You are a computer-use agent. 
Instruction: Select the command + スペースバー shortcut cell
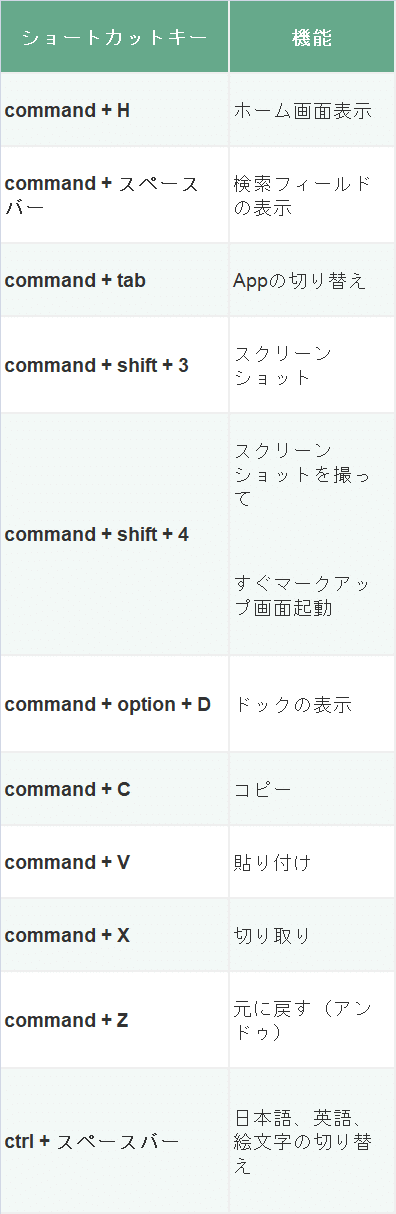(x=114, y=195)
